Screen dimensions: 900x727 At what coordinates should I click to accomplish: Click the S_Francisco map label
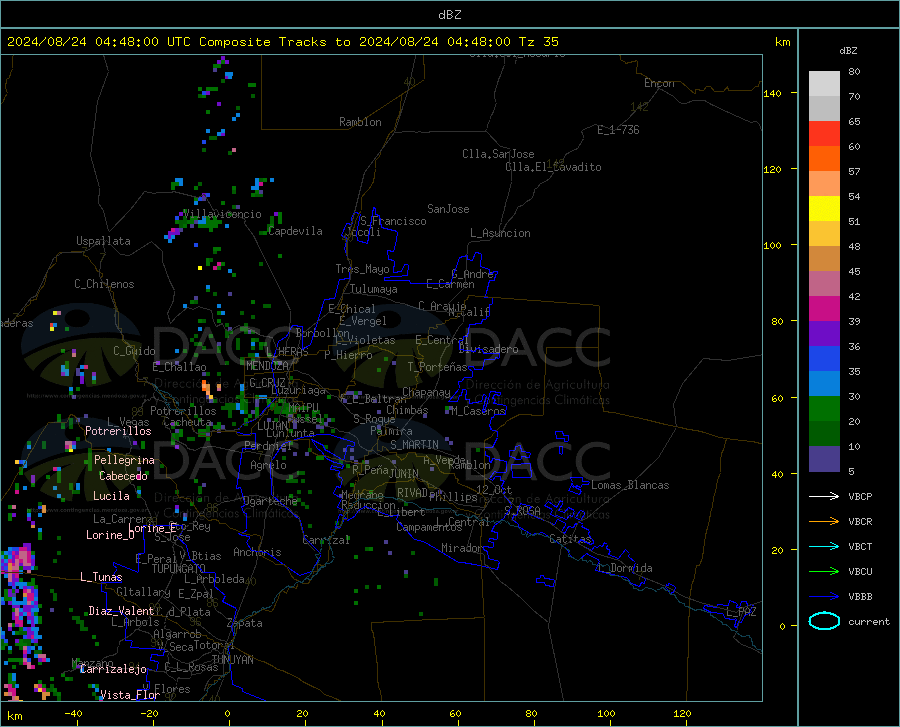pyautogui.click(x=393, y=221)
